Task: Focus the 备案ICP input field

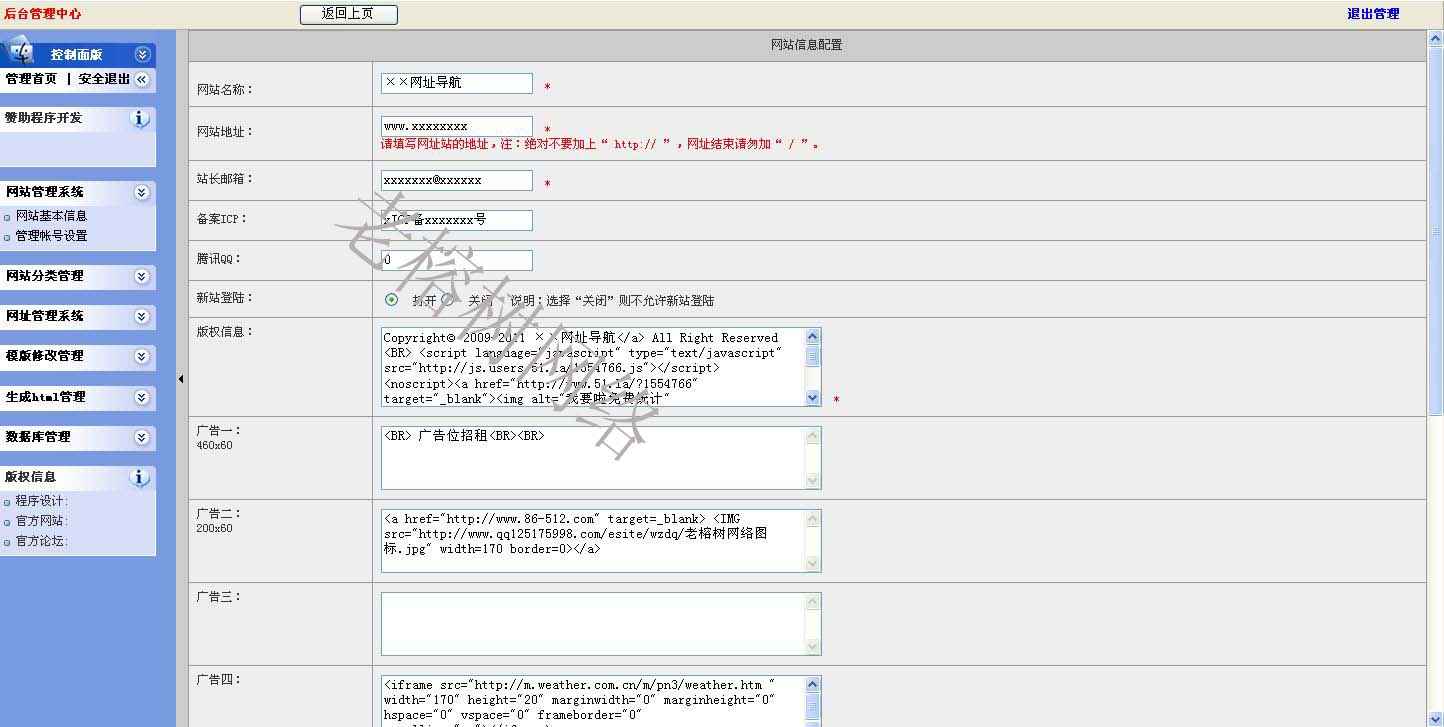Action: (x=457, y=220)
